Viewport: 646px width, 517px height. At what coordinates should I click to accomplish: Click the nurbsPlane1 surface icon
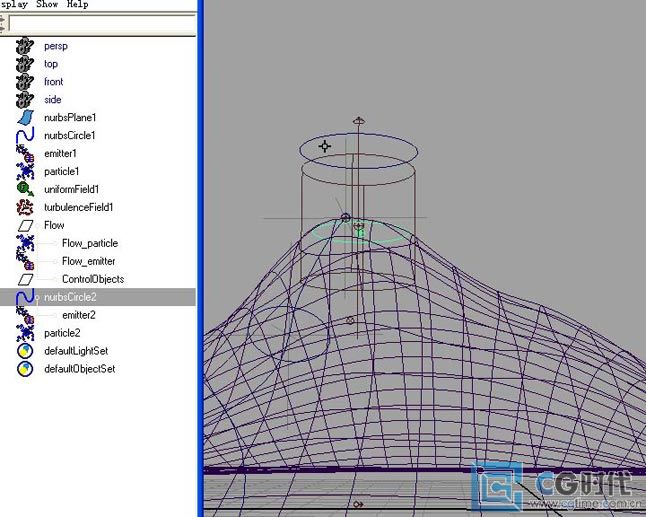click(25, 117)
